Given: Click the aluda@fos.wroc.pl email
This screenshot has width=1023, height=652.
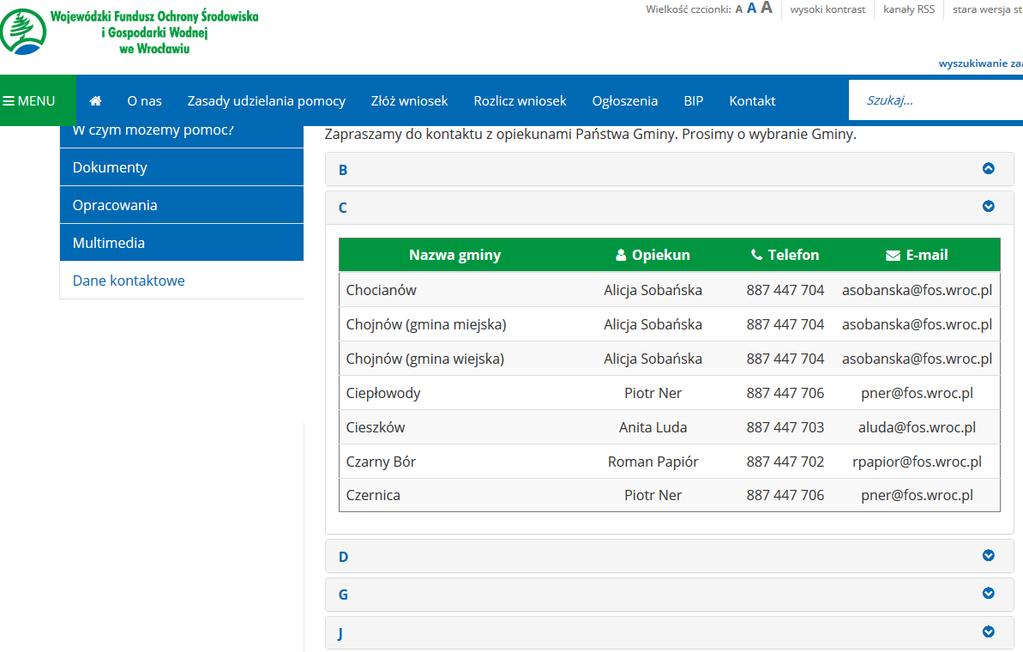Looking at the screenshot, I should point(917,427).
